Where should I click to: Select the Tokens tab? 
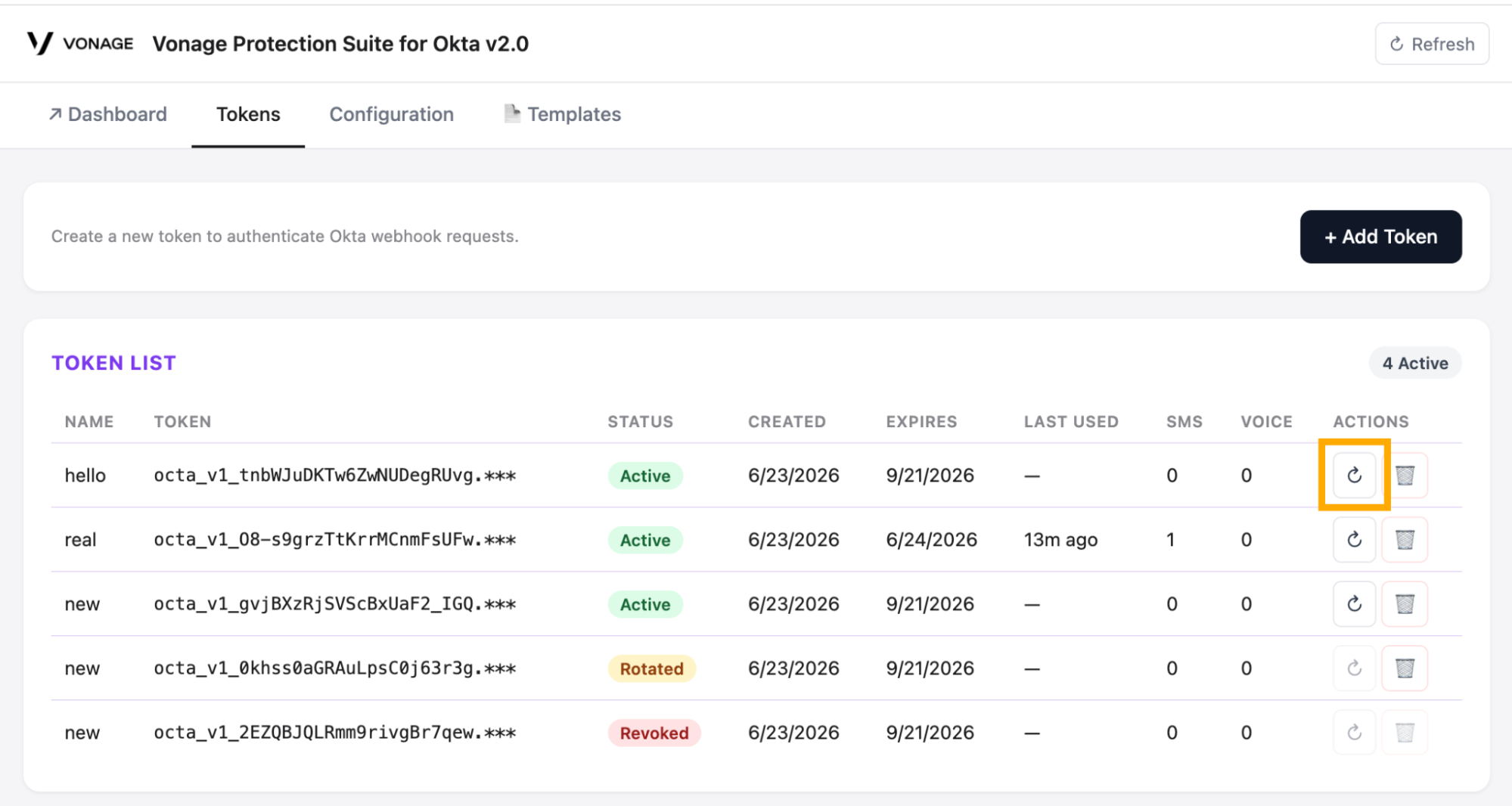pos(248,114)
